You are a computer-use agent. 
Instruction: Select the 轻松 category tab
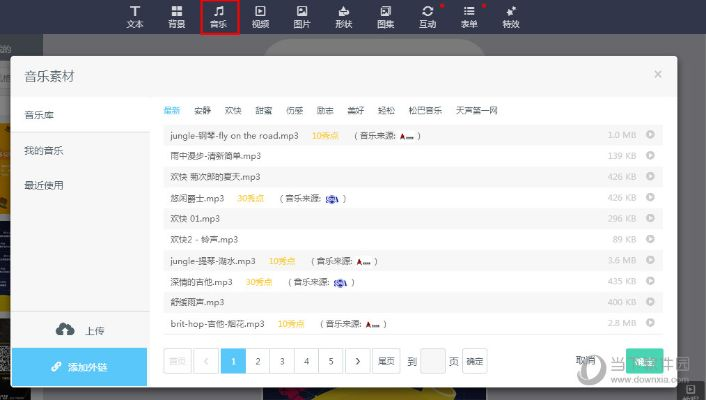coord(386,110)
